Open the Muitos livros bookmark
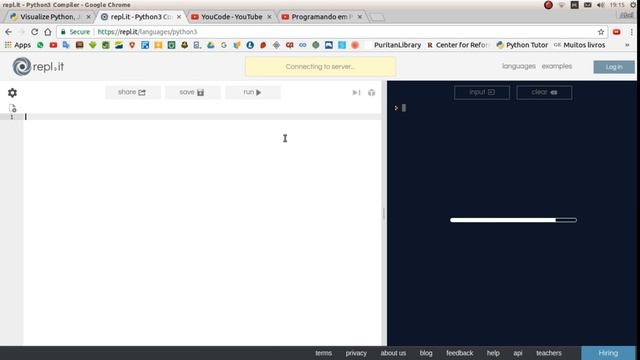Screen dimensions: 640x360 pyautogui.click(x=580, y=45)
